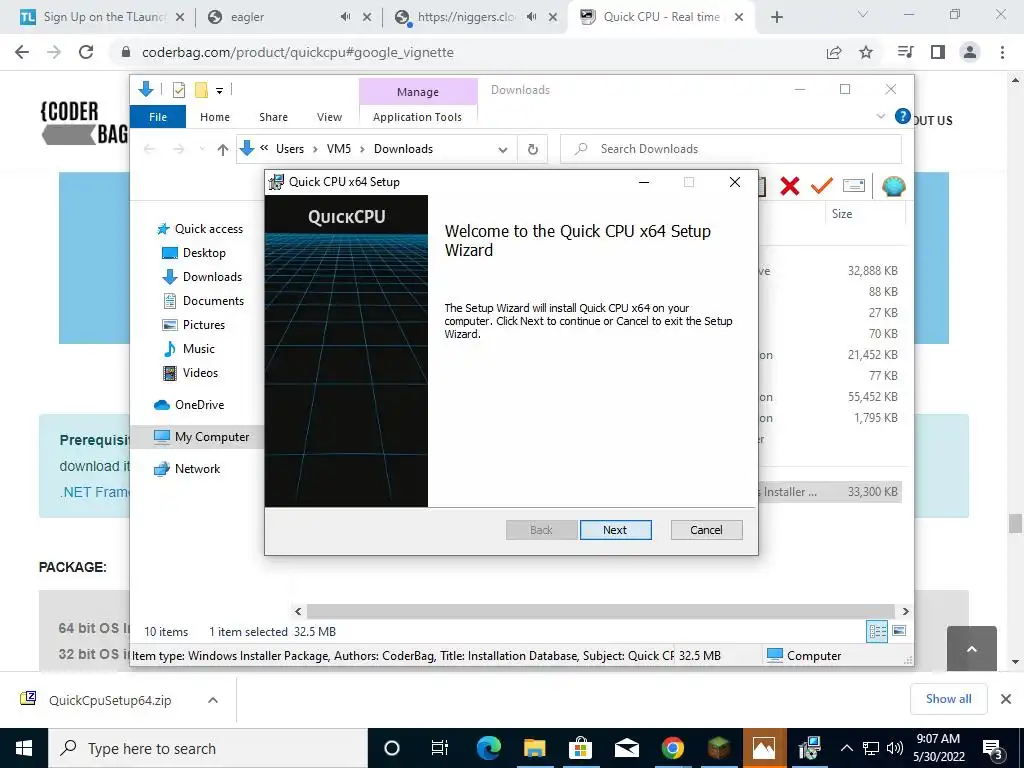Open Chrome profile icon

click(x=970, y=52)
